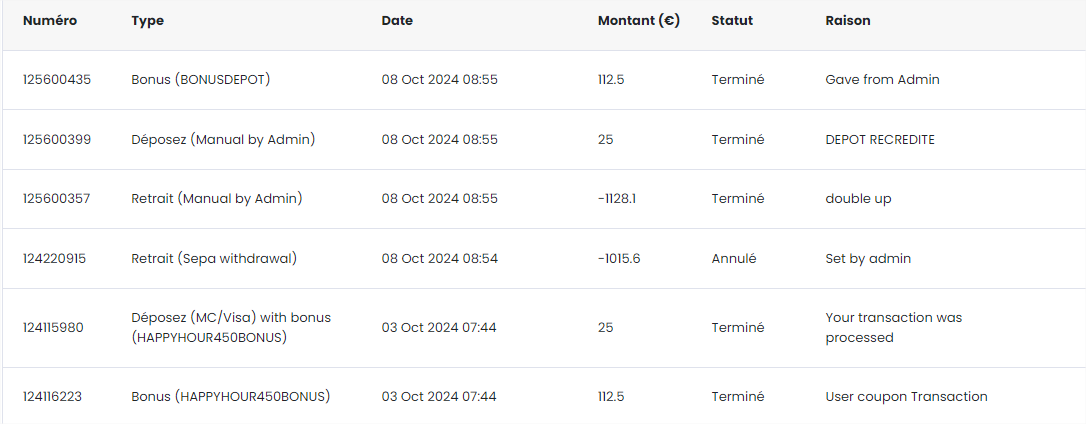The height and width of the screenshot is (424, 1086).
Task: Open transaction number 125600357
Action: (57, 199)
